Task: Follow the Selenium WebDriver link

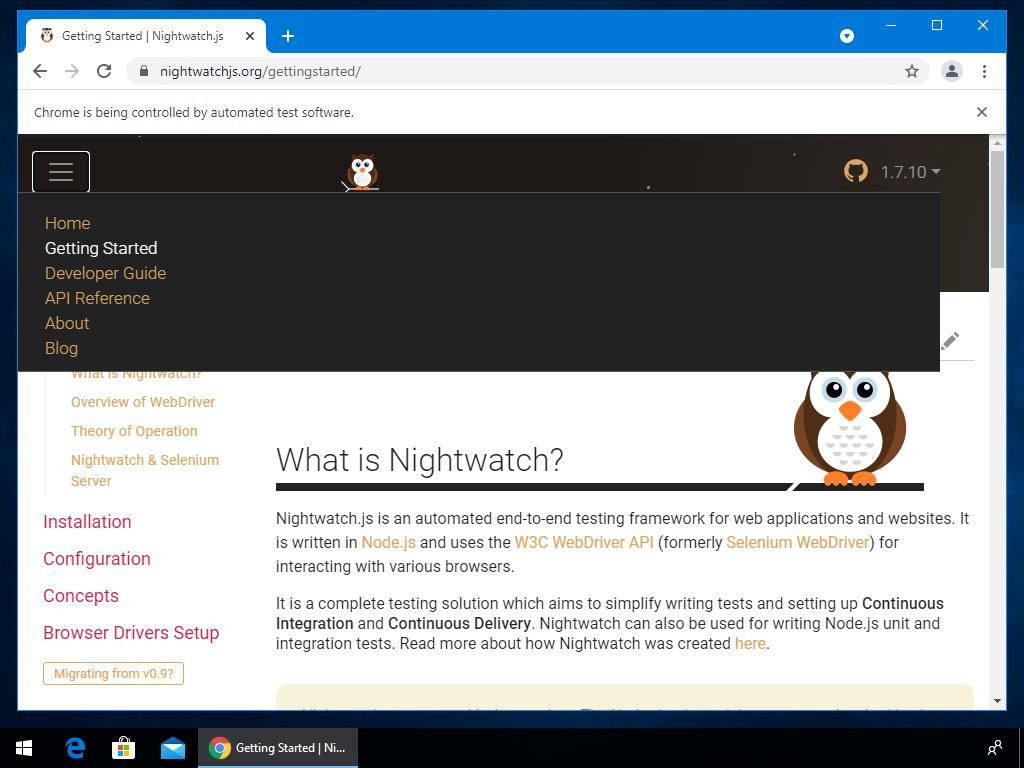Action: 797,543
